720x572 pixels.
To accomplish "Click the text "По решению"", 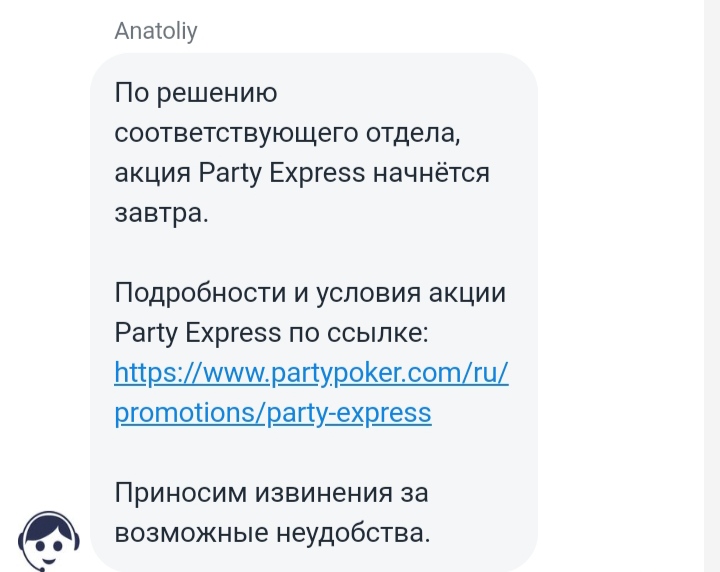I will pyautogui.click(x=196, y=93).
